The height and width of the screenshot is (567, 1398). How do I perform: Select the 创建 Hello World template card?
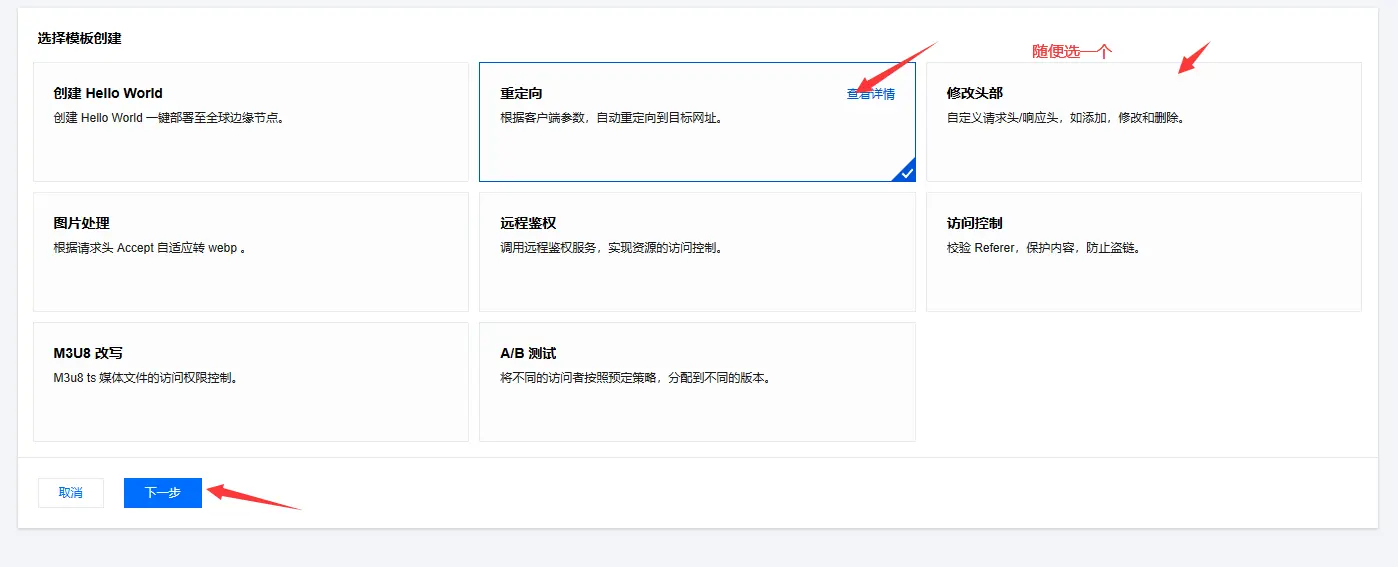point(251,122)
